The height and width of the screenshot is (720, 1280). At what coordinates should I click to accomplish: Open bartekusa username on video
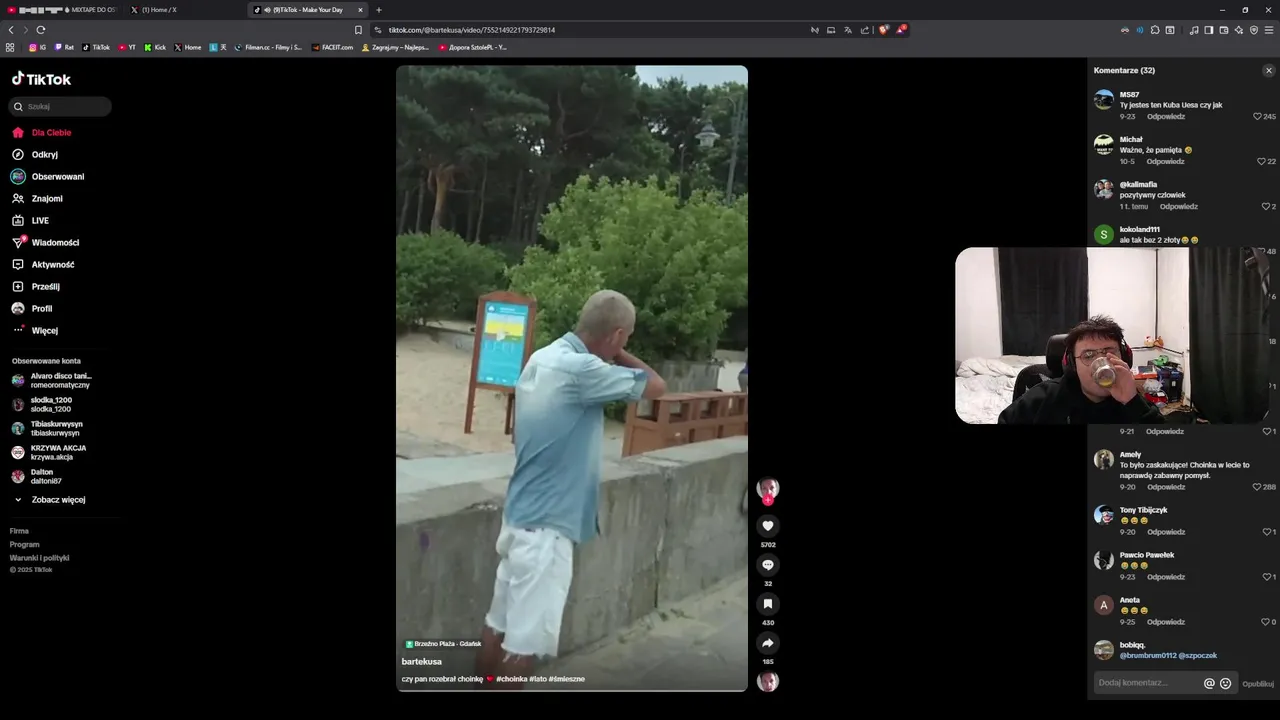pyautogui.click(x=421, y=662)
